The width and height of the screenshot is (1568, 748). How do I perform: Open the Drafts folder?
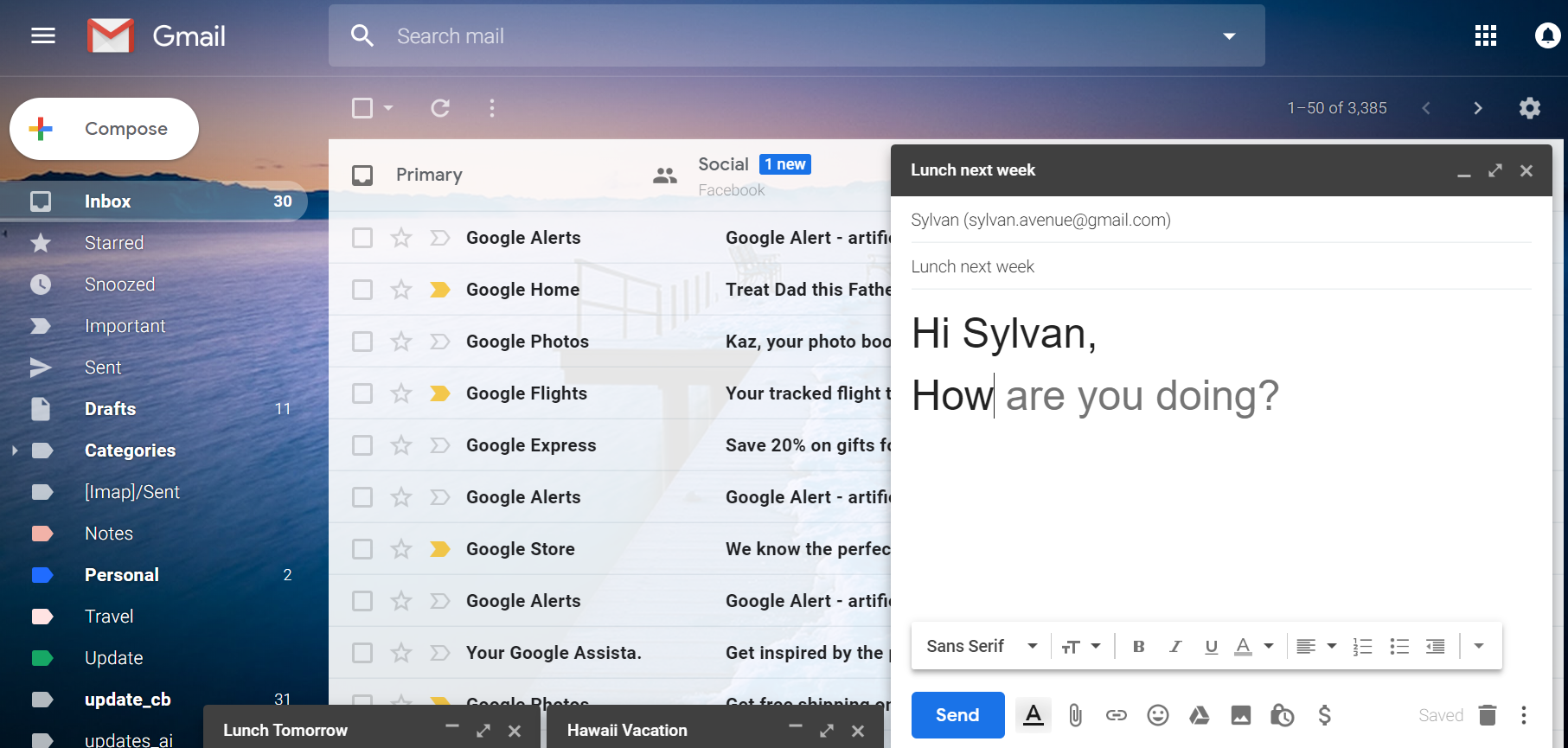tap(110, 409)
